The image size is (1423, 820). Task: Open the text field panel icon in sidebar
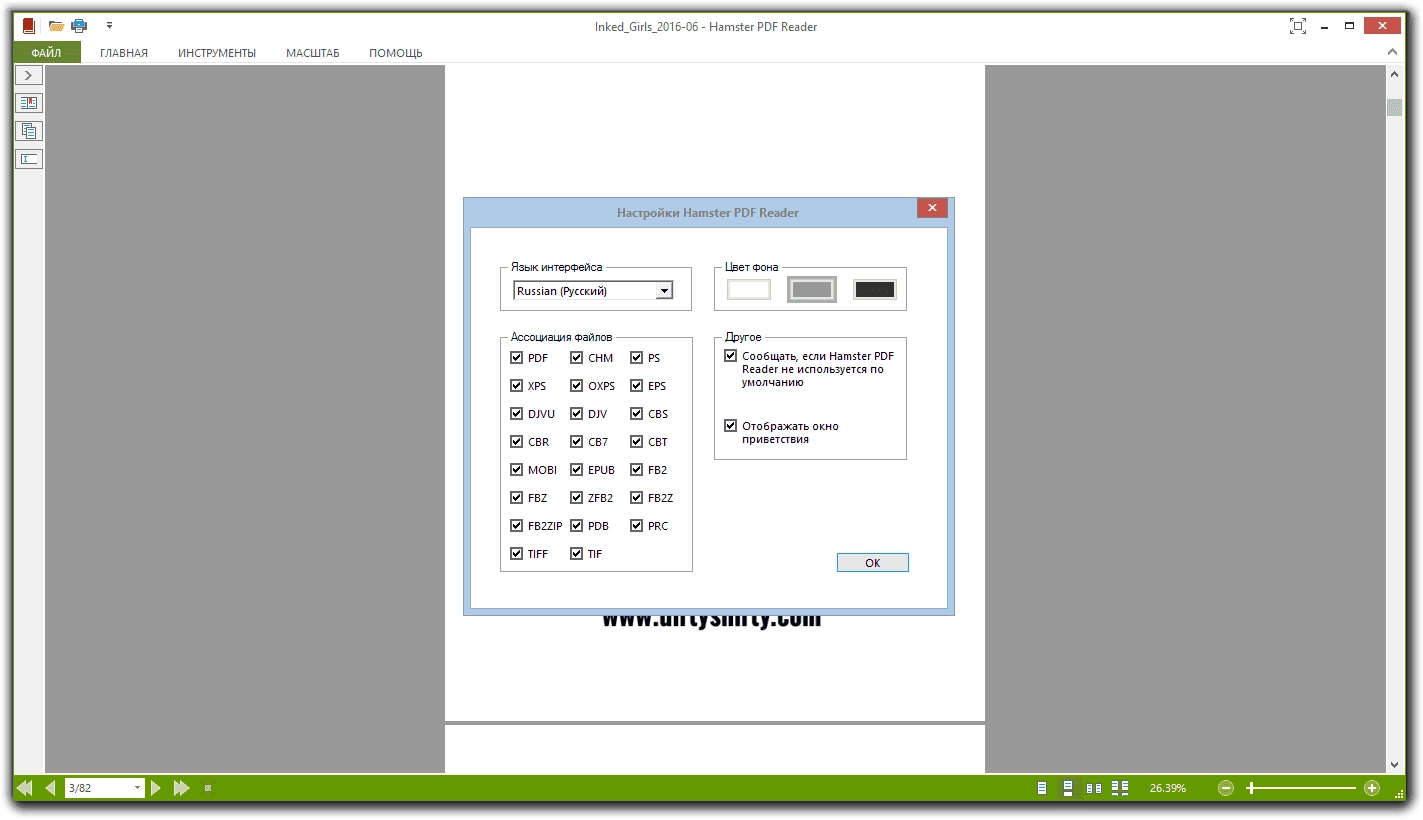click(29, 159)
